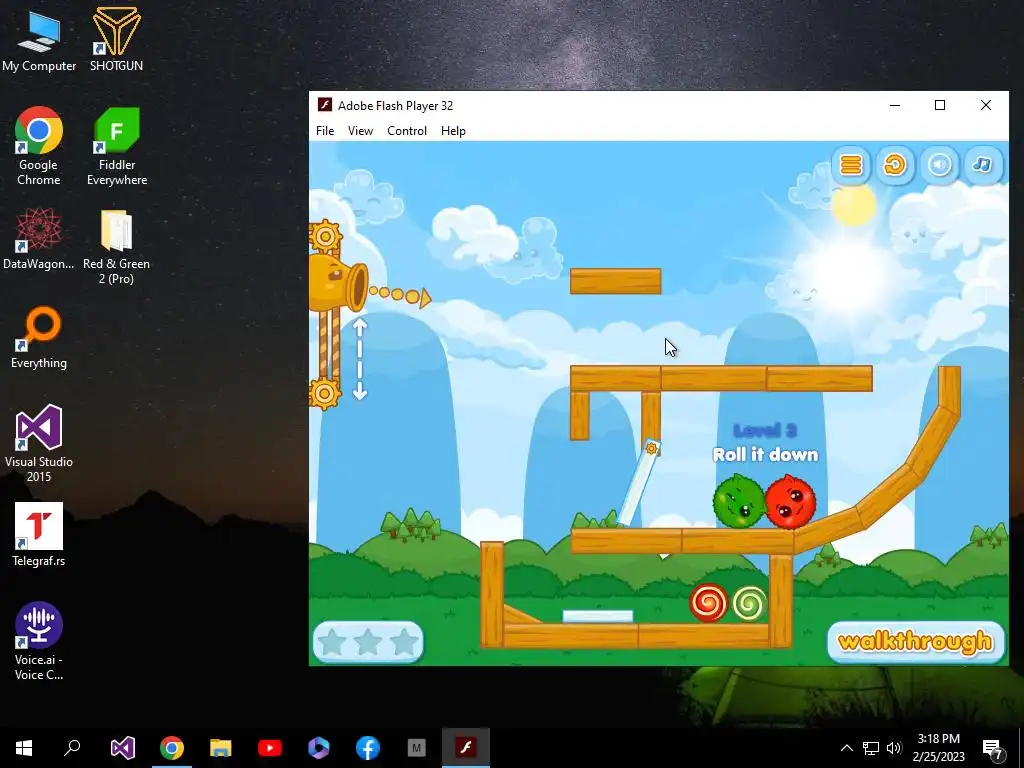Select Fiddler Everywhere desktop shortcut
The image size is (1024, 768).
tap(117, 146)
